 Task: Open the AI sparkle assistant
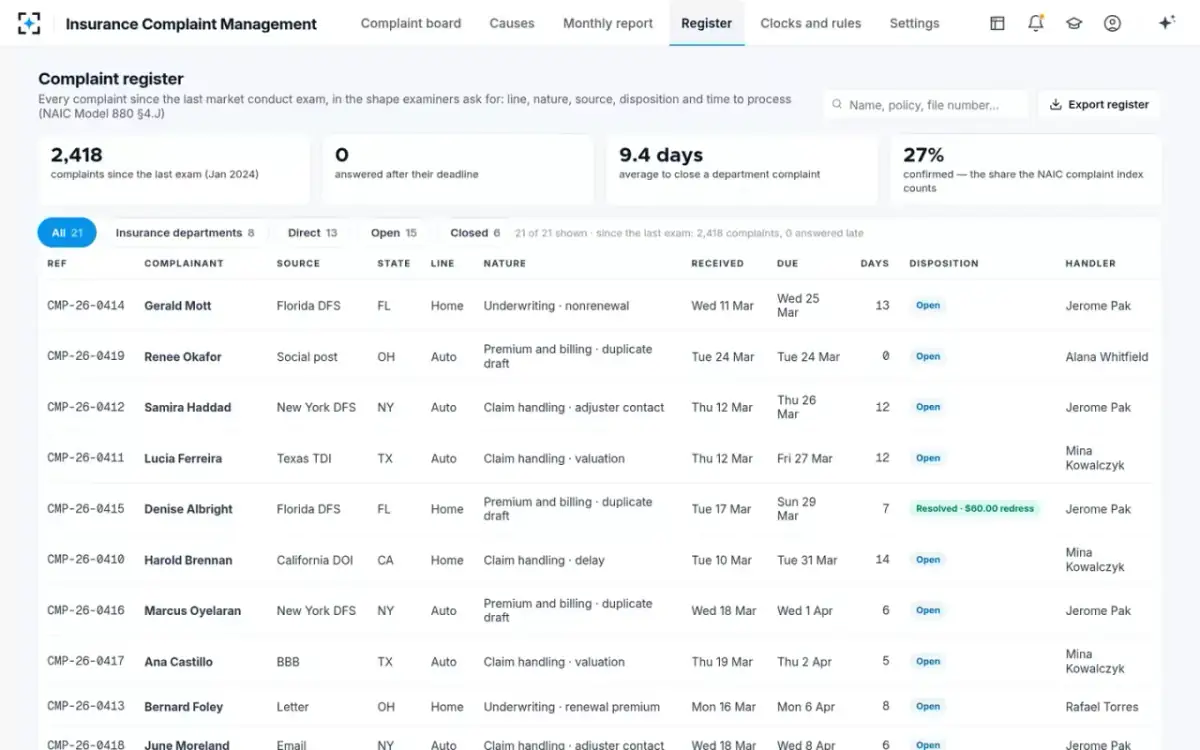pyautogui.click(x=1166, y=23)
